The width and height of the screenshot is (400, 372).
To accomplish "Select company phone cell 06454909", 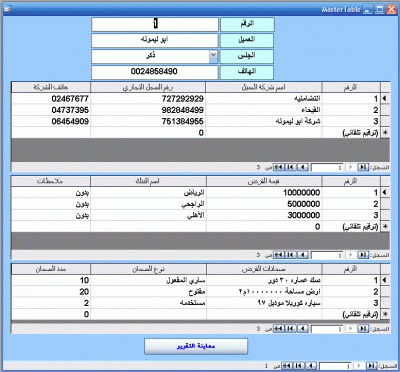I will [x=51, y=121].
